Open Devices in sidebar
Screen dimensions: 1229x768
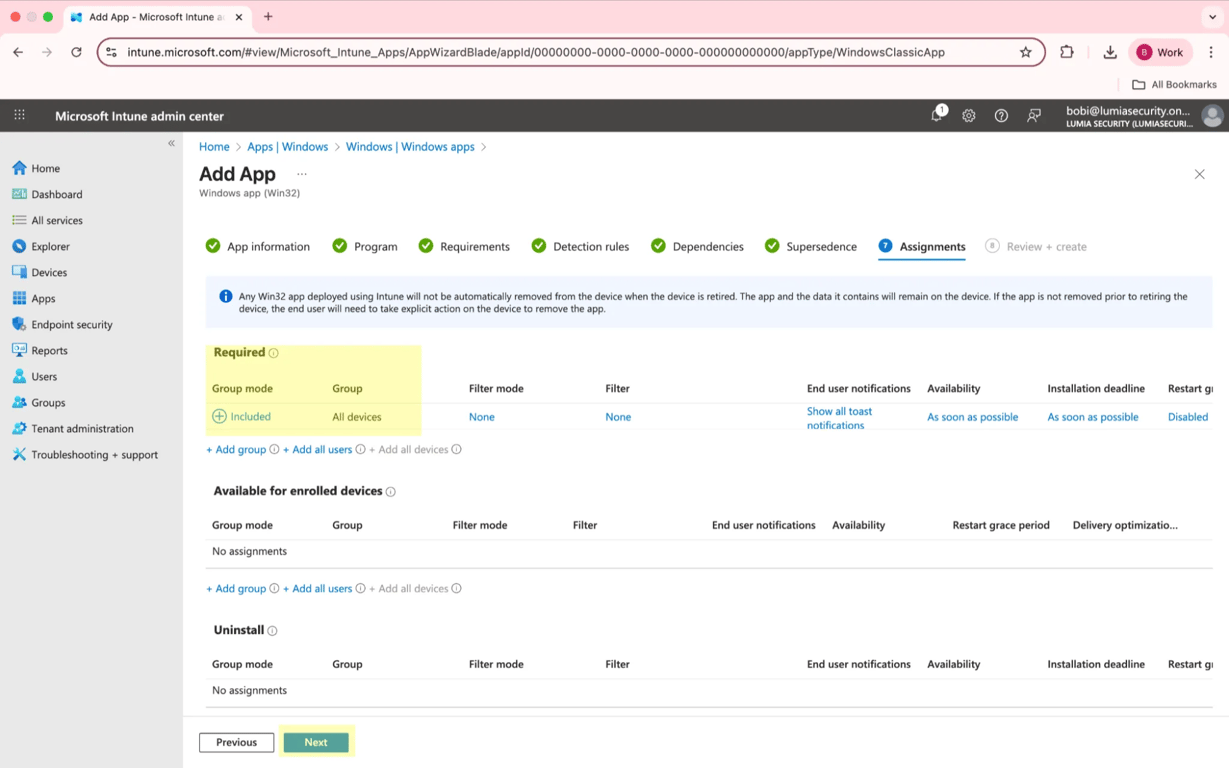49,272
